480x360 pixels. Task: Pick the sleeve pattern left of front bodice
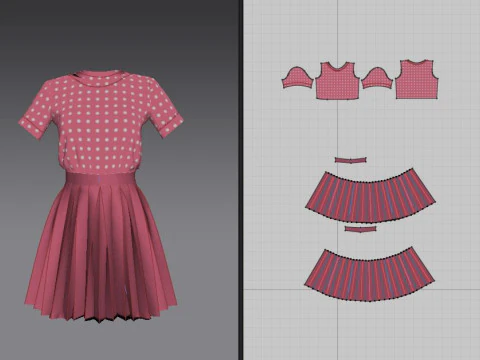[x=298, y=79]
